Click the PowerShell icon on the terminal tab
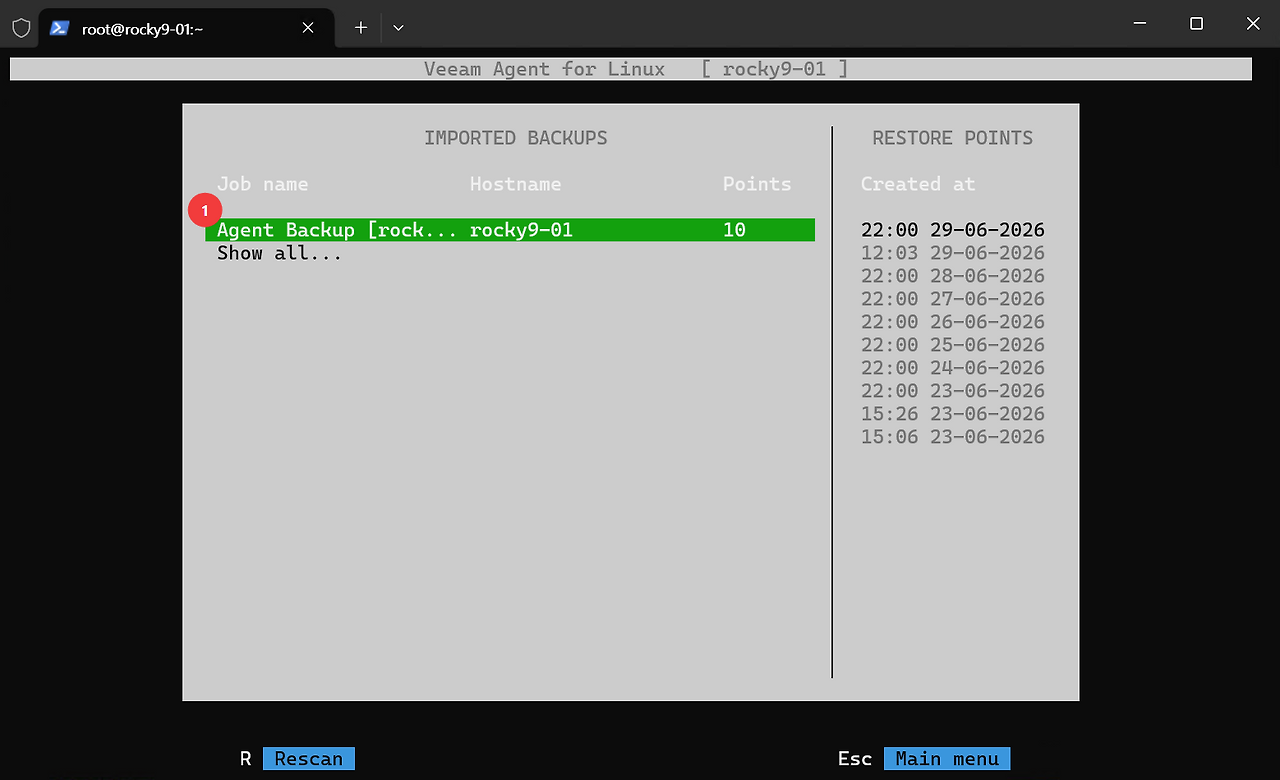 pyautogui.click(x=60, y=28)
